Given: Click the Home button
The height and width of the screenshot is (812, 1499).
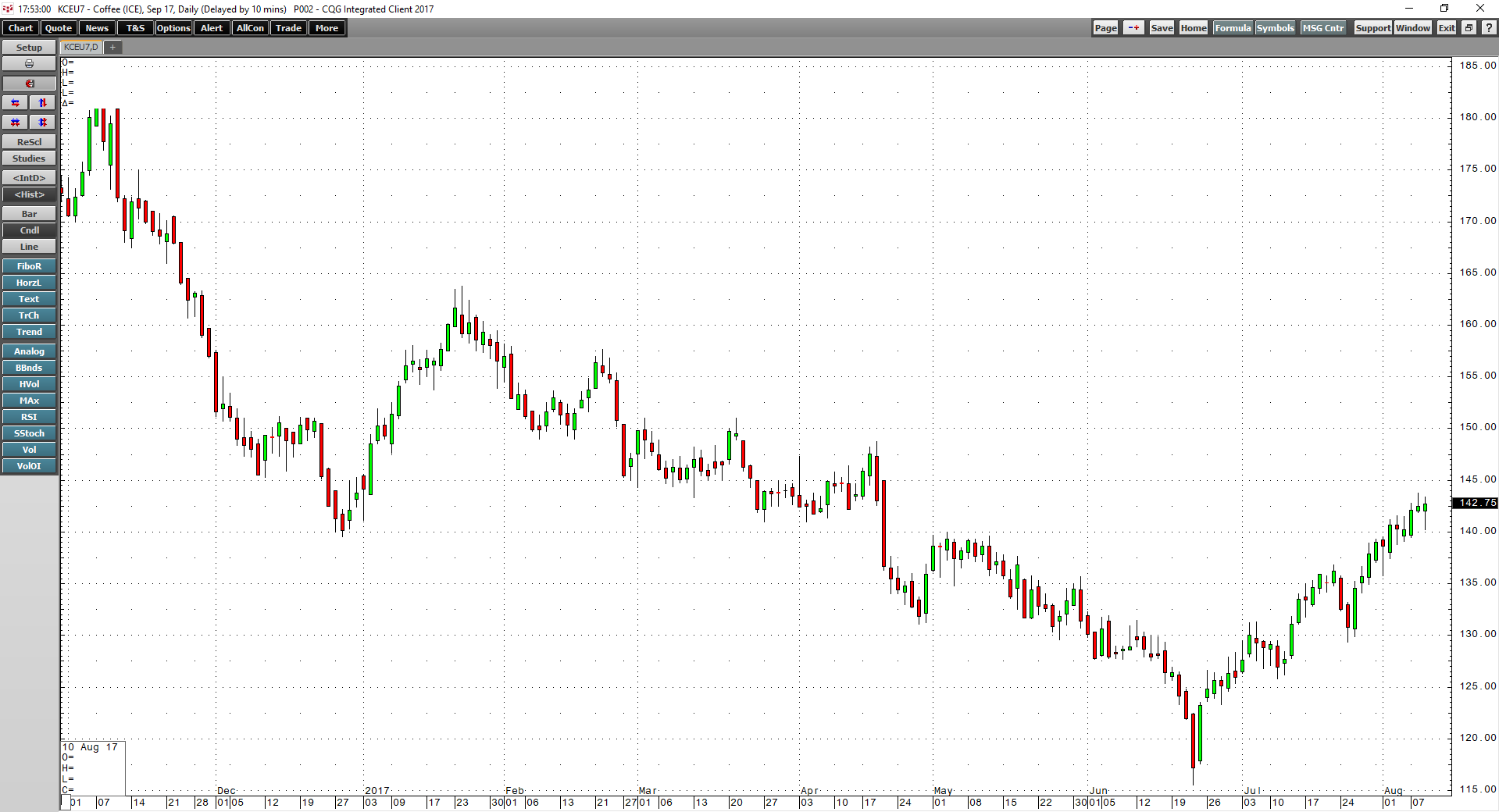Looking at the screenshot, I should click(x=1194, y=28).
